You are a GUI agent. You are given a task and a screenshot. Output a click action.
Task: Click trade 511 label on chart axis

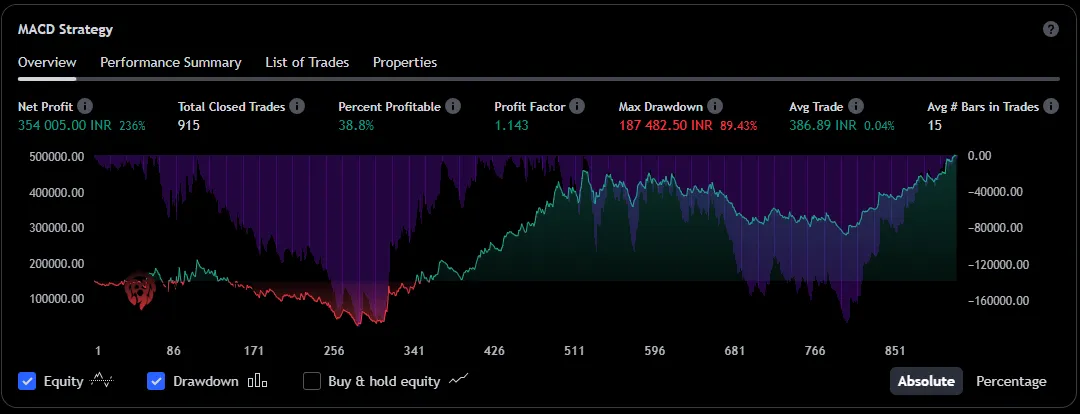pyautogui.click(x=574, y=351)
